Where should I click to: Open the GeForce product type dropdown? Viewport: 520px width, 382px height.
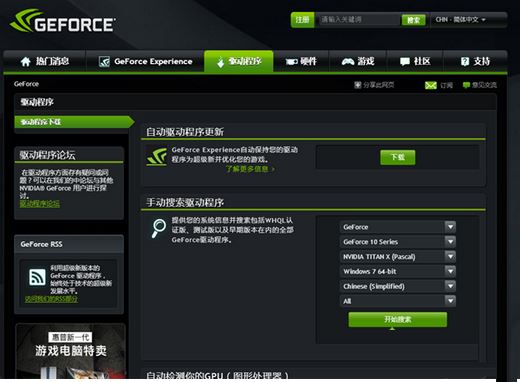398,227
